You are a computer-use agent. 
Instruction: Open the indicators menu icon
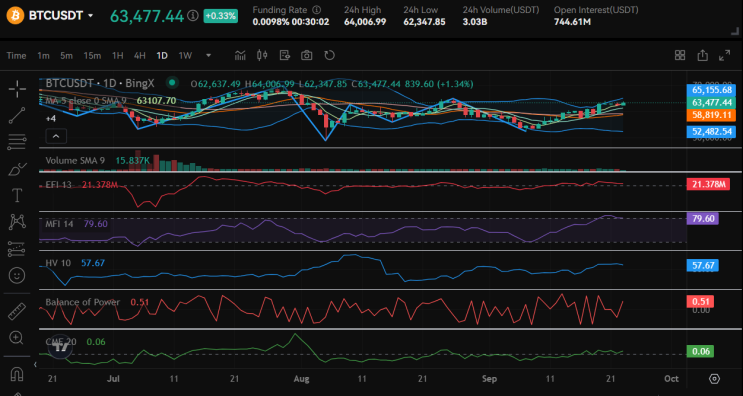click(240, 55)
